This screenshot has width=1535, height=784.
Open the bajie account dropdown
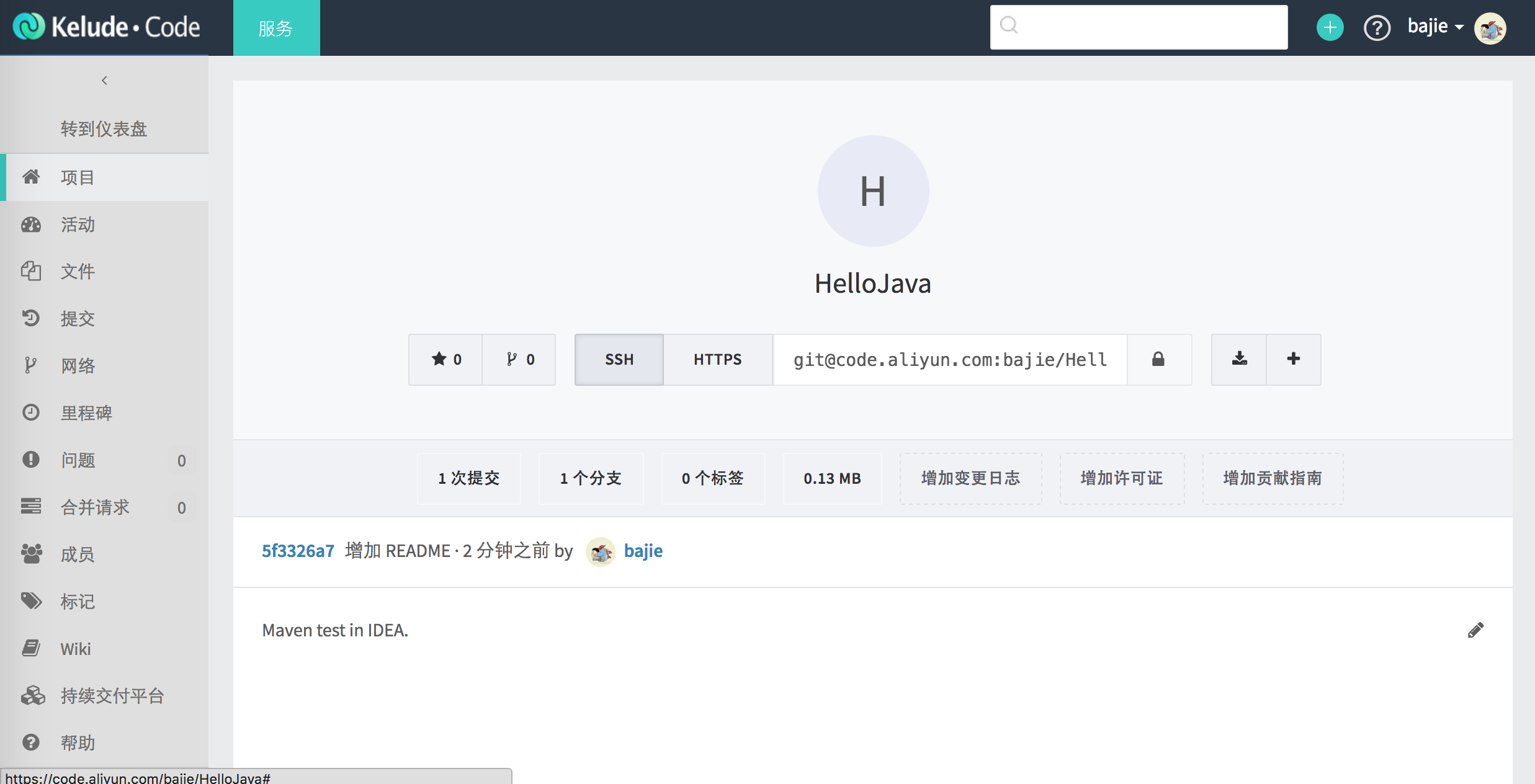1434,26
